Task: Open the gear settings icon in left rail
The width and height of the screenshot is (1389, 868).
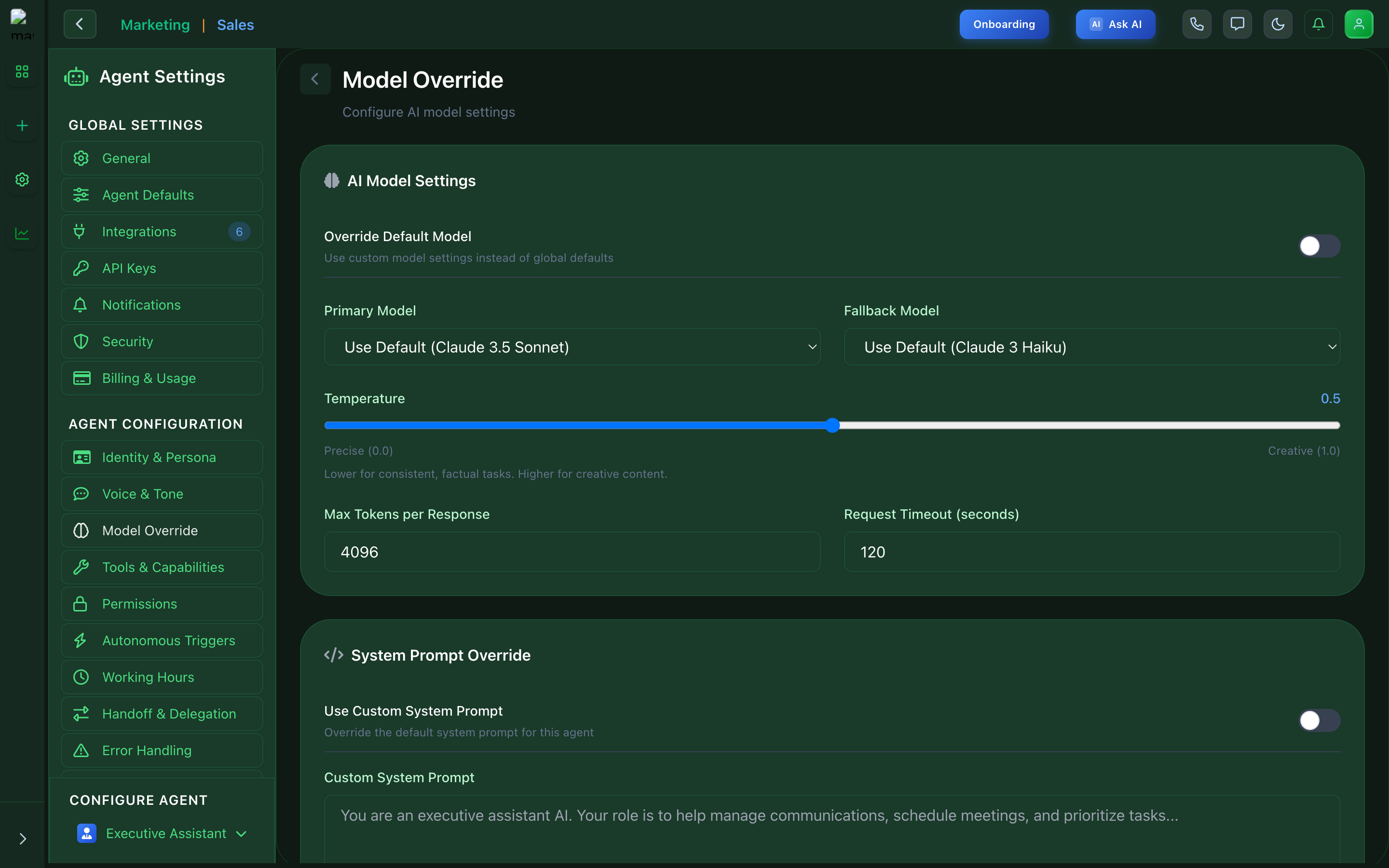Action: (22, 180)
